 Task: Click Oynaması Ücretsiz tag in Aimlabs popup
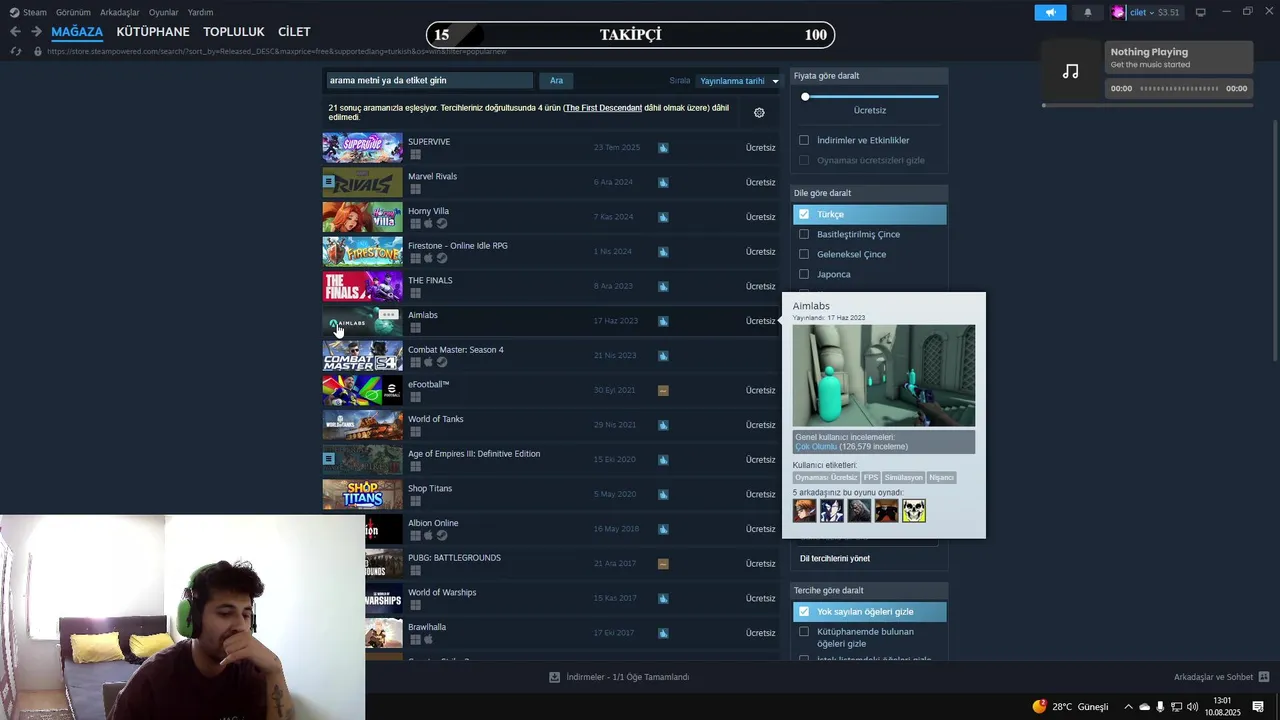click(826, 478)
